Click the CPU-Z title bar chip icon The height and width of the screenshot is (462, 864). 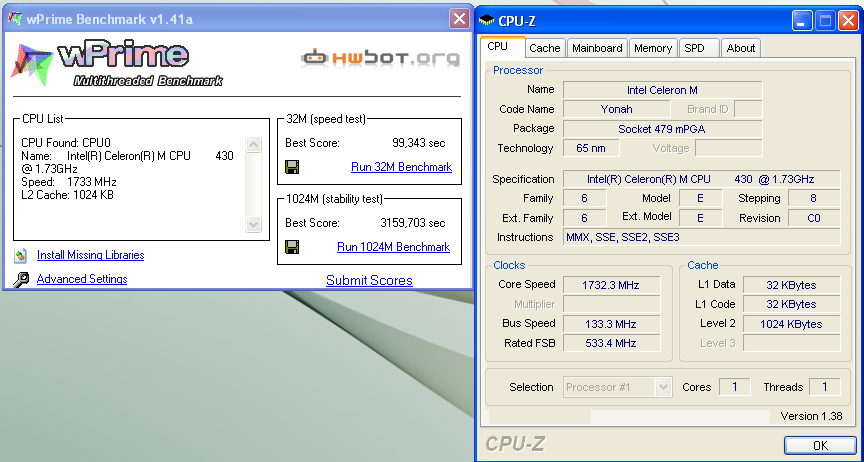(487, 21)
